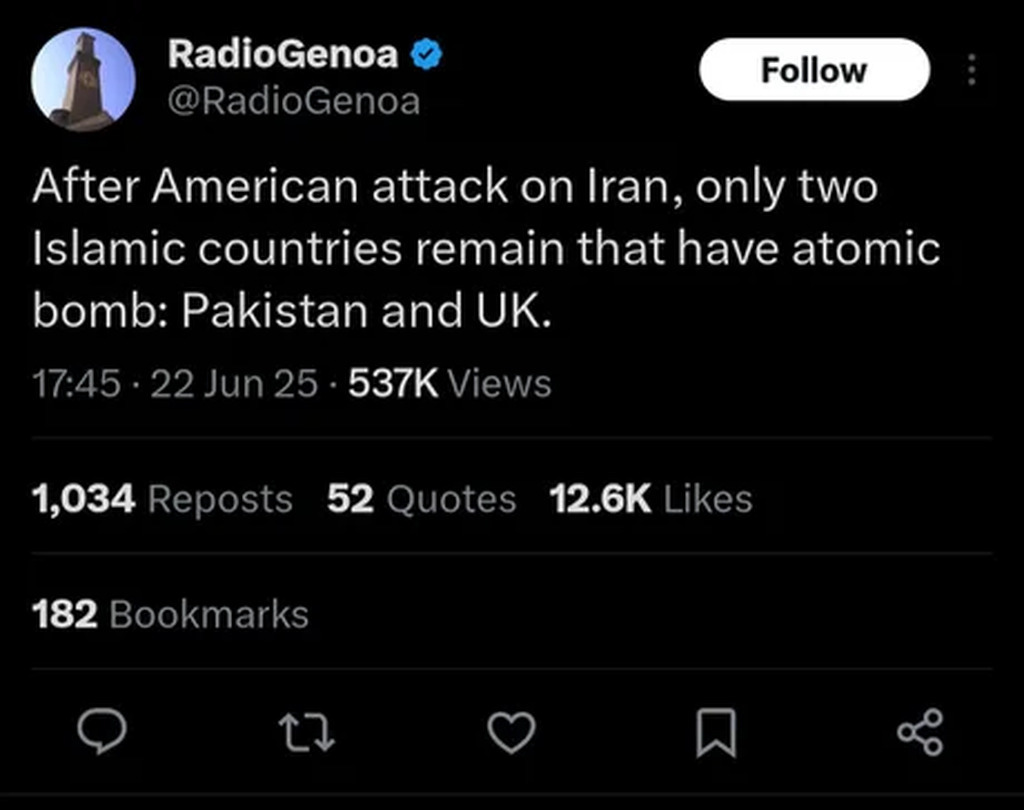Click the reply speech bubble icon
This screenshot has width=1024, height=810.
(102, 732)
